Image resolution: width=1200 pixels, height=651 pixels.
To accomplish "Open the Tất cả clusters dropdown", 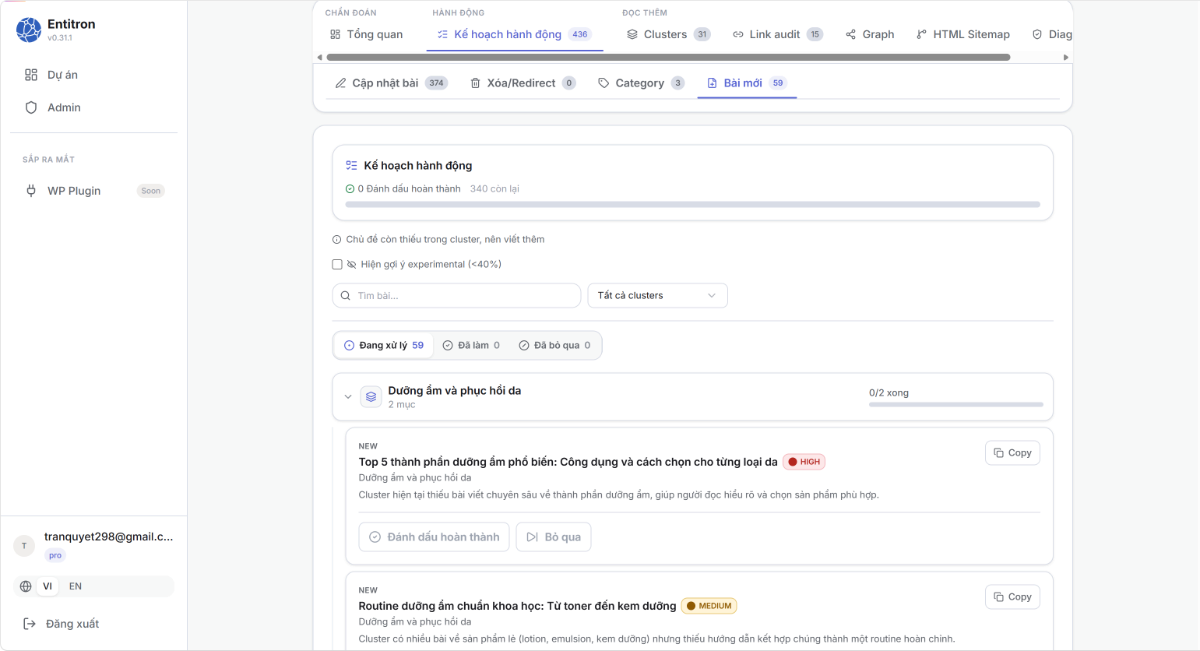I will click(x=657, y=295).
